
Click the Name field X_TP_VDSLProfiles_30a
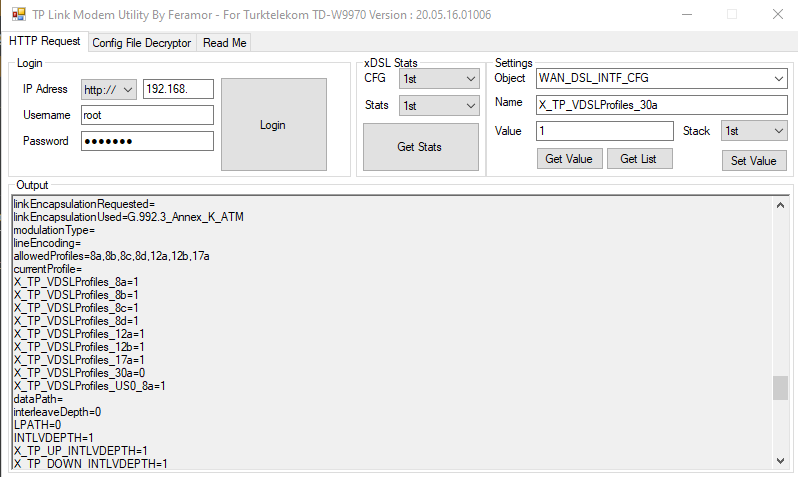tap(662, 105)
